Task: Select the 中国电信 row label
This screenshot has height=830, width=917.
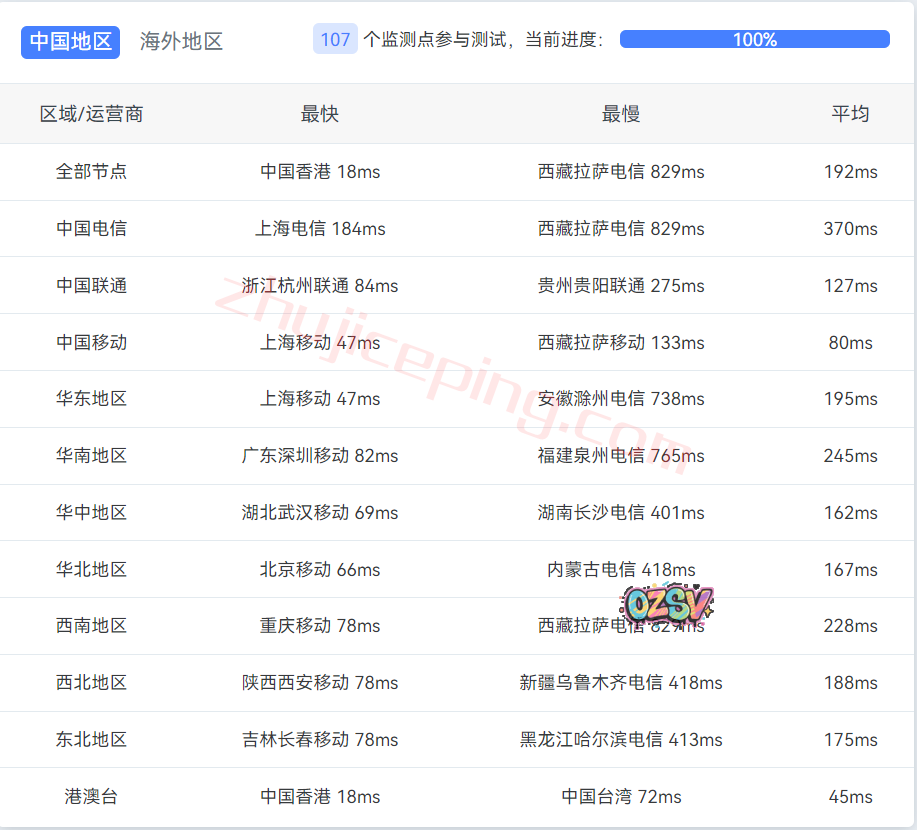Action: (91, 229)
